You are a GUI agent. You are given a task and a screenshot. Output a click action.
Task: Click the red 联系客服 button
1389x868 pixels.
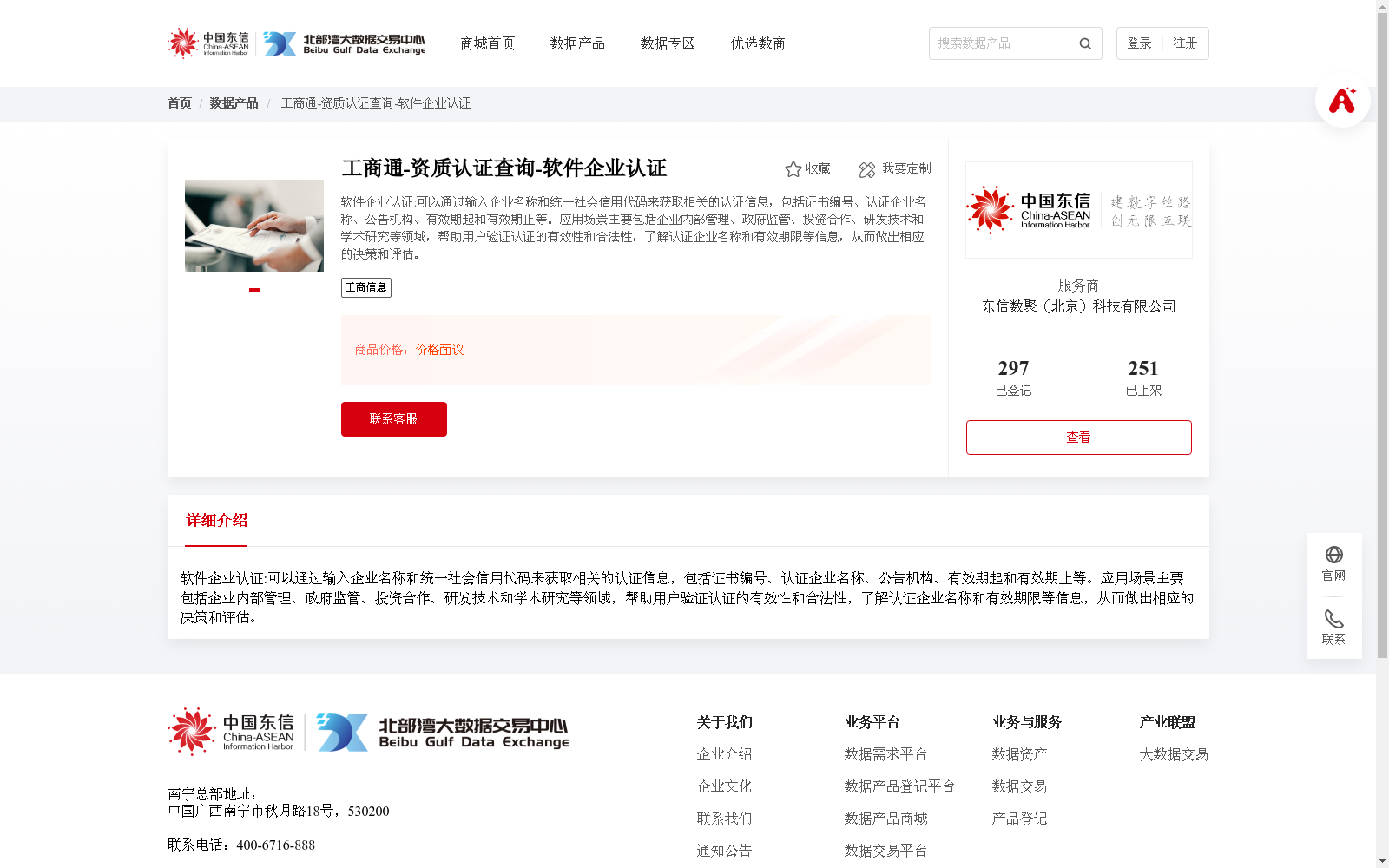[394, 419]
